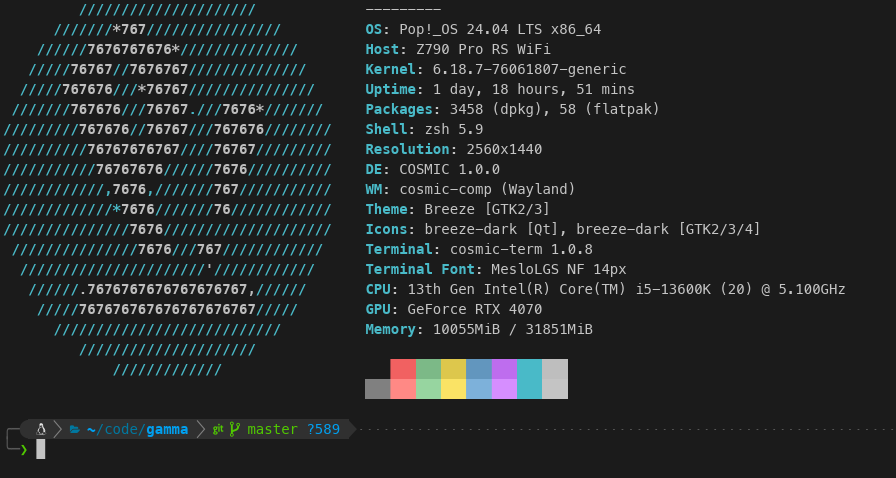This screenshot has height=478, width=896.
Task: Click the resolution value '2560x1440'
Action: (x=504, y=150)
